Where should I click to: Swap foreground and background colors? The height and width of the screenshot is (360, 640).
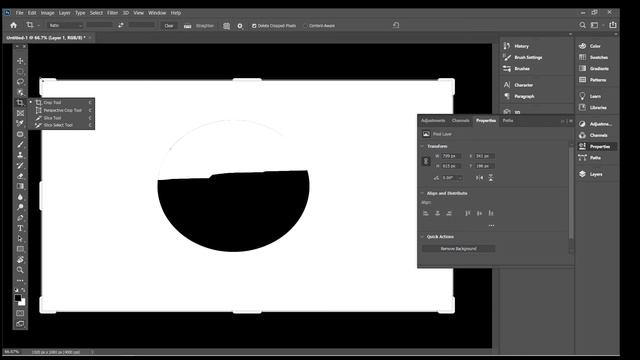coord(23,290)
